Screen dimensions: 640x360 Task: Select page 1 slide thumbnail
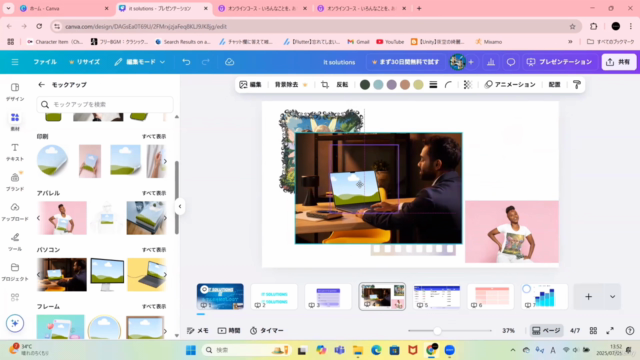tap(220, 296)
